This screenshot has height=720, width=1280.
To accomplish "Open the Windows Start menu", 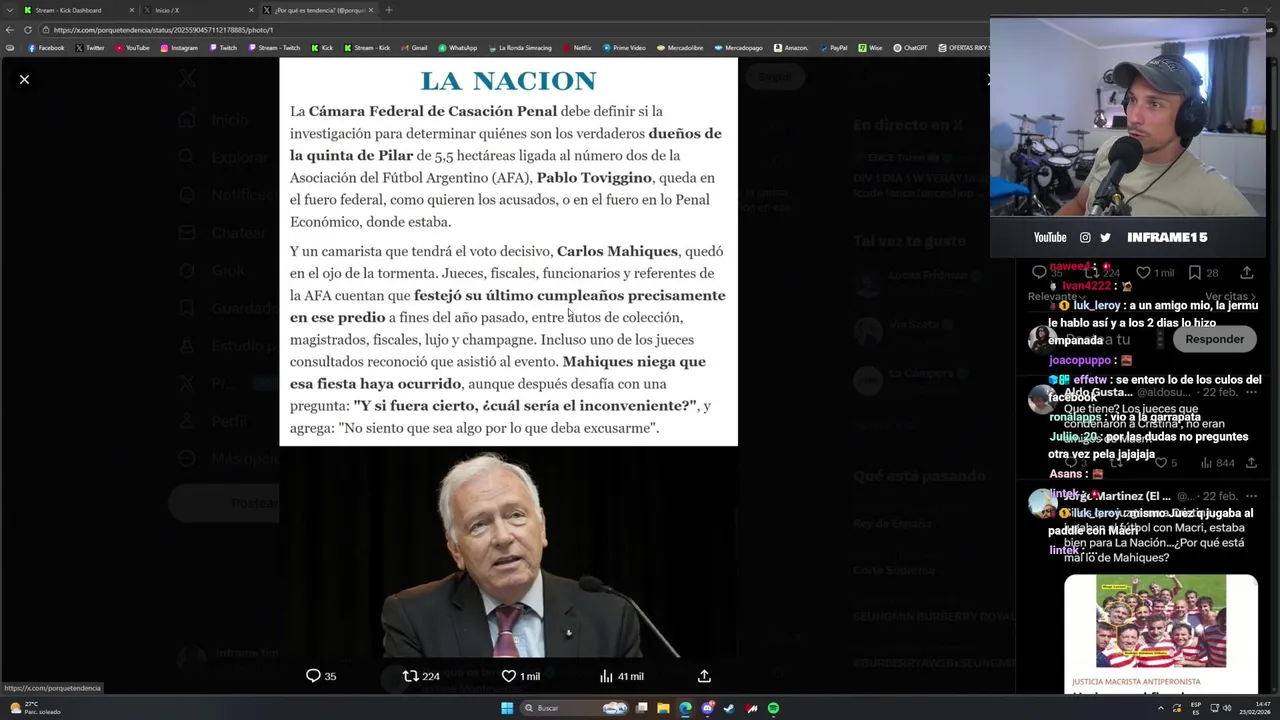I will [x=507, y=708].
